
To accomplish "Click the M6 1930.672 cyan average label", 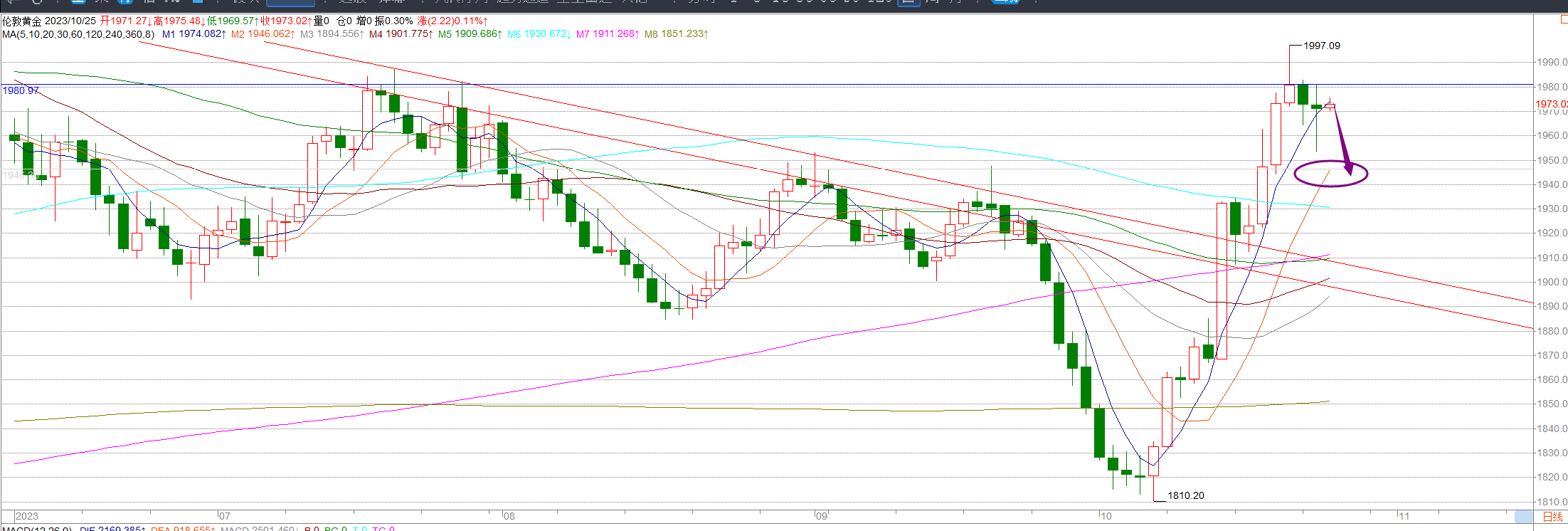I will 539,33.
